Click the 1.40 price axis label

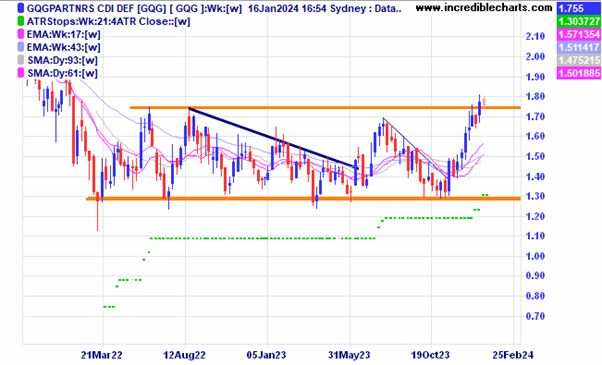[x=535, y=177]
